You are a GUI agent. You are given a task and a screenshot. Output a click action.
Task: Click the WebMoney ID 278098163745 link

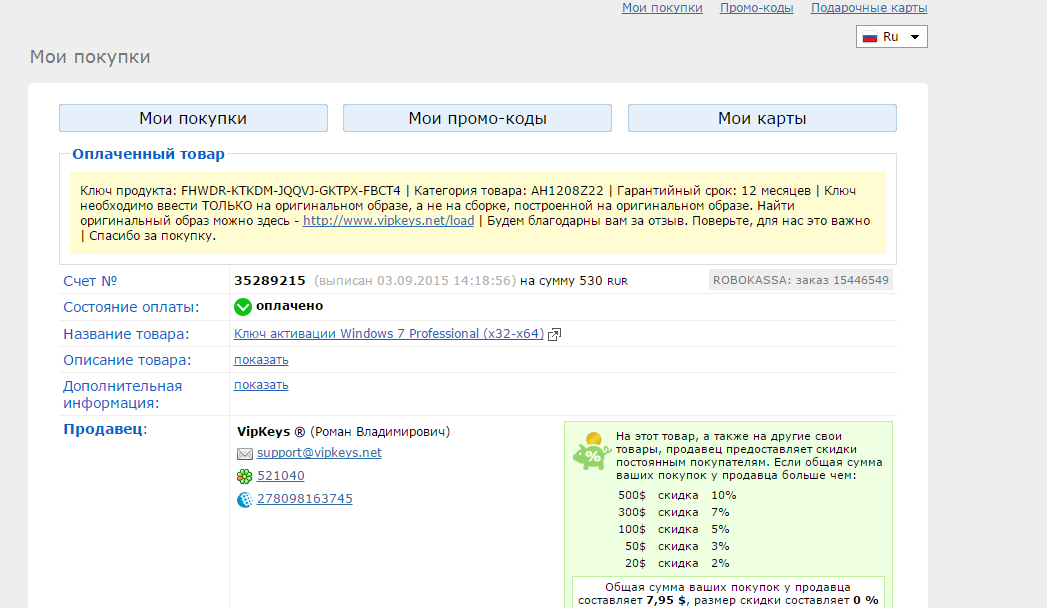305,499
